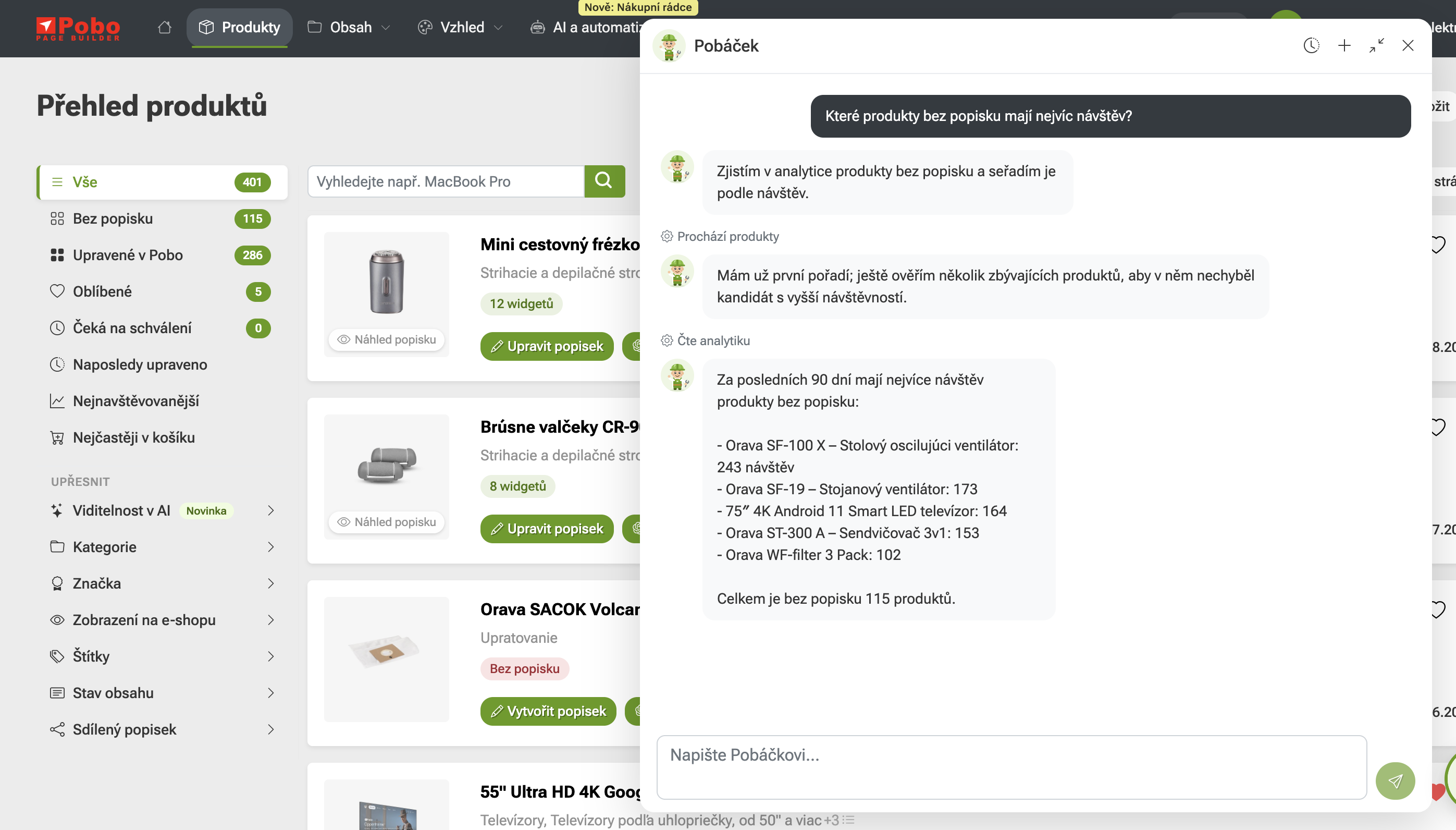1456x830 pixels.
Task: Open AI a automatizace menu
Action: 586,27
